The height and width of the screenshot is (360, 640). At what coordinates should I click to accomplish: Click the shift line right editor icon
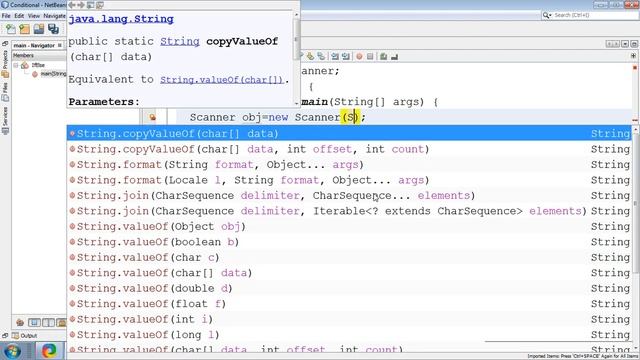346,56
